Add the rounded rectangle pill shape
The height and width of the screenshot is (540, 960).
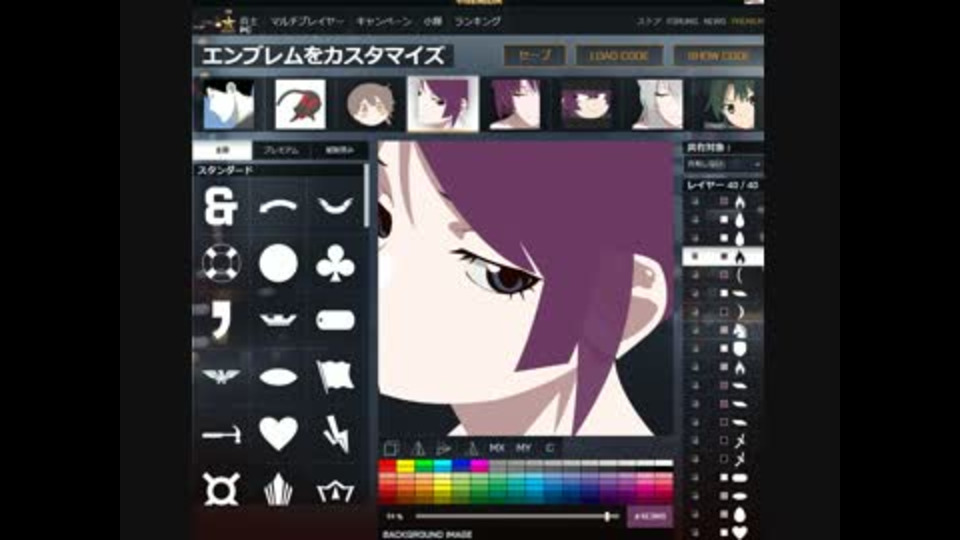pos(336,320)
